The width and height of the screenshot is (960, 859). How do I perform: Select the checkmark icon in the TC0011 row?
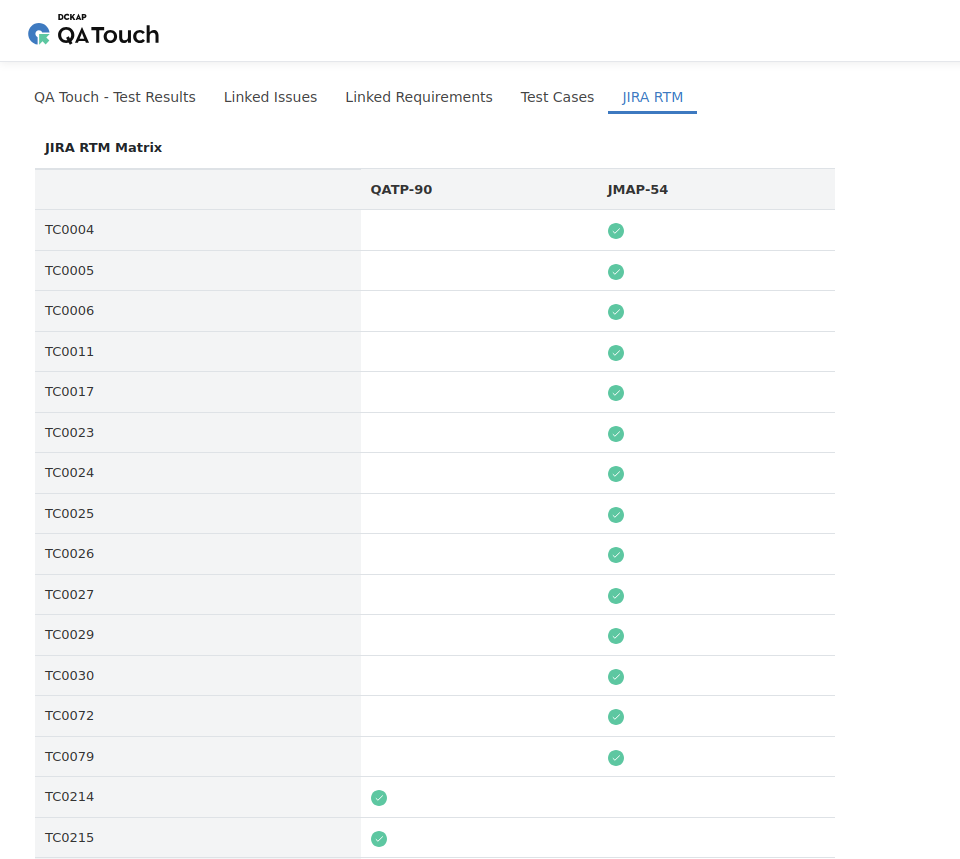coord(615,352)
